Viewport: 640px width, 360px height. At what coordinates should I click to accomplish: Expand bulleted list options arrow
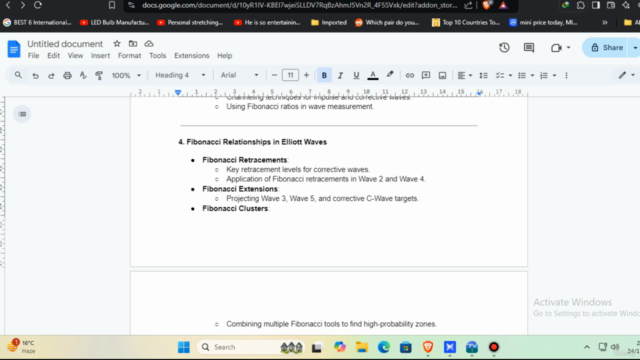tap(532, 76)
